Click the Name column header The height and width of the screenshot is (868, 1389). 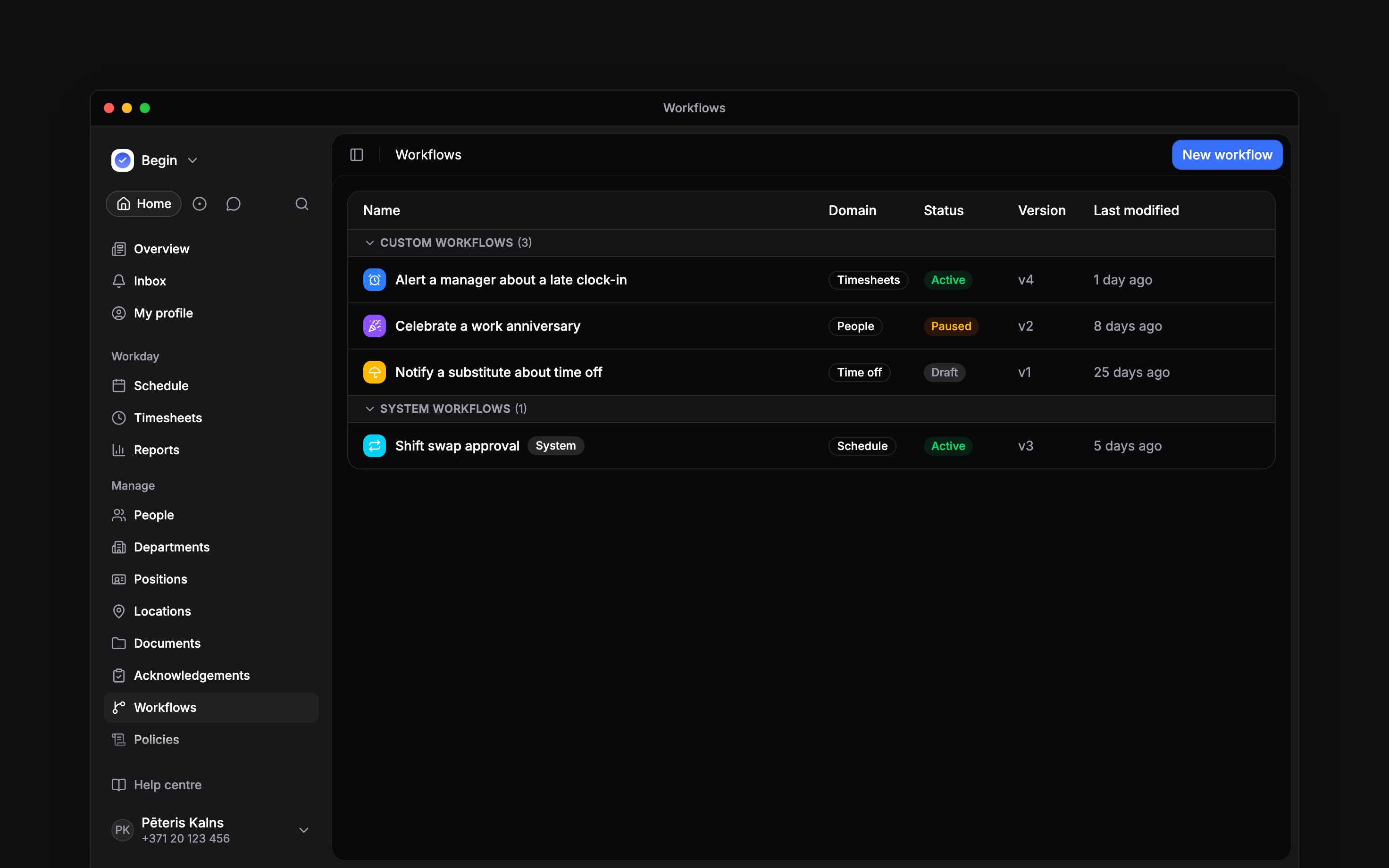coord(382,211)
